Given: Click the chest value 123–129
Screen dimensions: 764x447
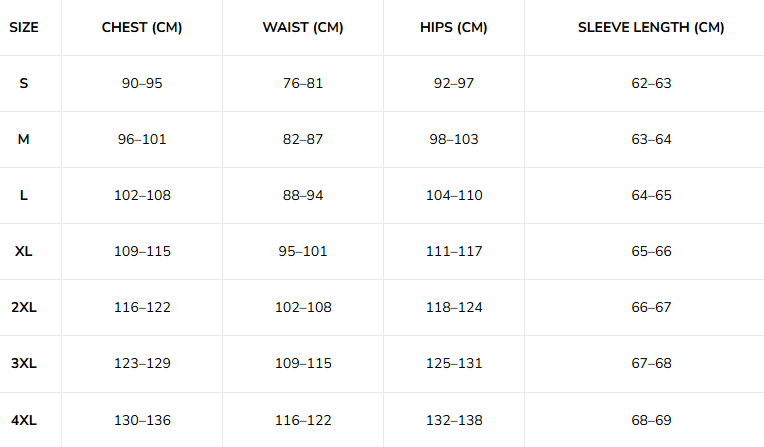Looking at the screenshot, I should pyautogui.click(x=142, y=364).
